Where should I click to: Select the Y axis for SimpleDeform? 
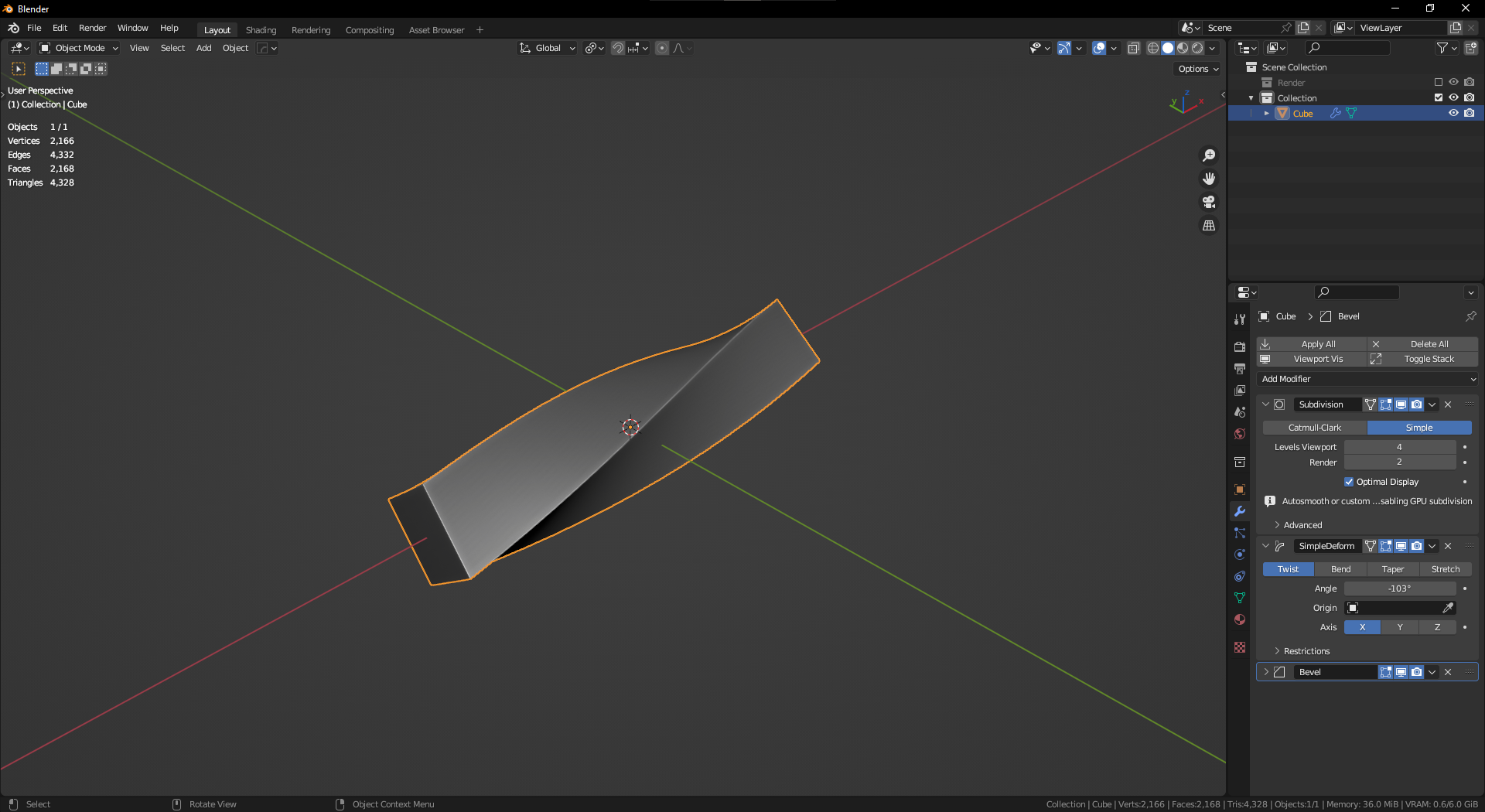[x=1400, y=627]
